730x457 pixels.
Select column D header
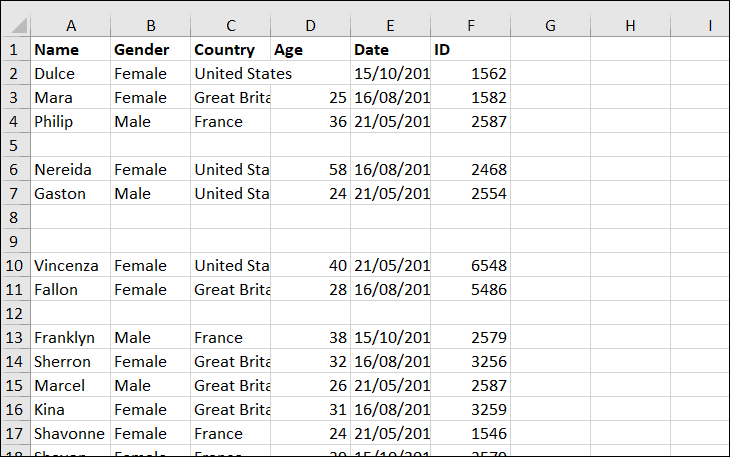pyautogui.click(x=310, y=26)
